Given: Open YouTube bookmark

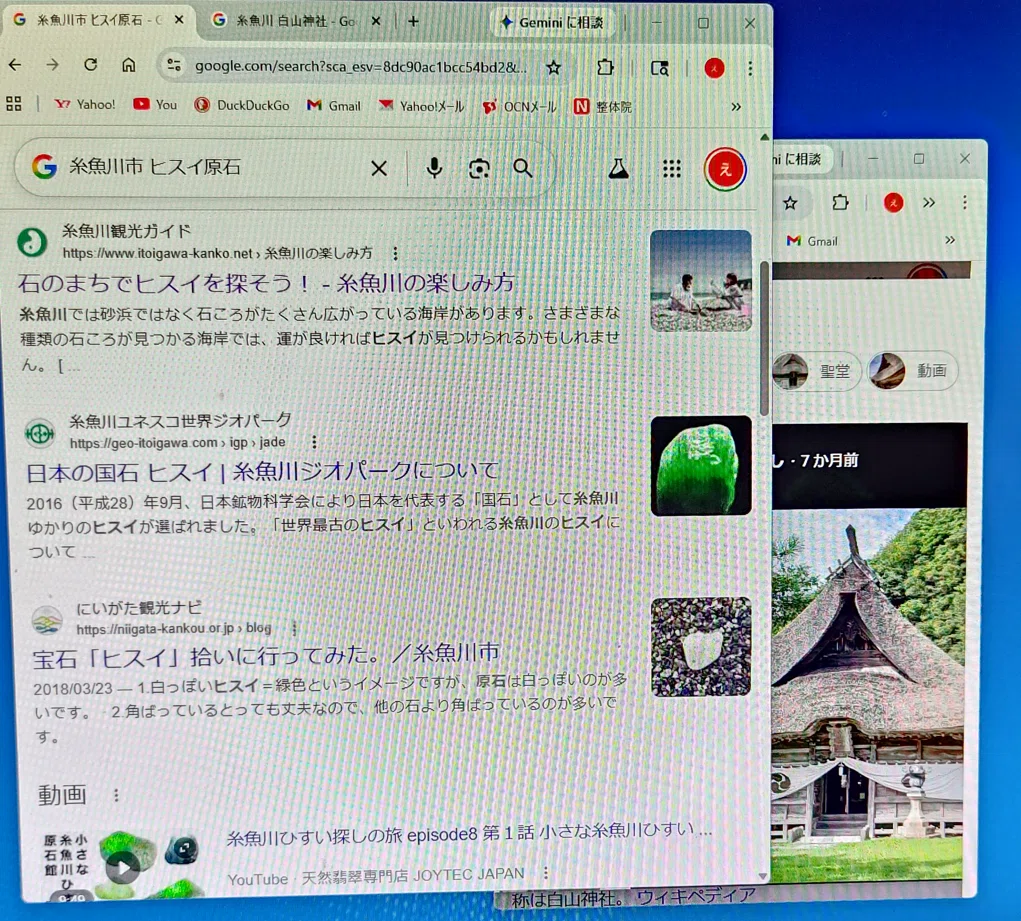Looking at the screenshot, I should coord(155,104).
